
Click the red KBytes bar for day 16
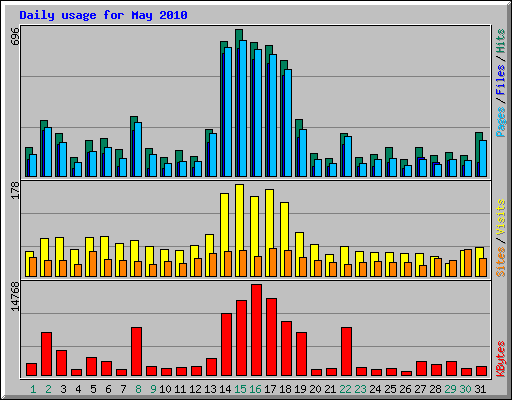tap(256, 330)
